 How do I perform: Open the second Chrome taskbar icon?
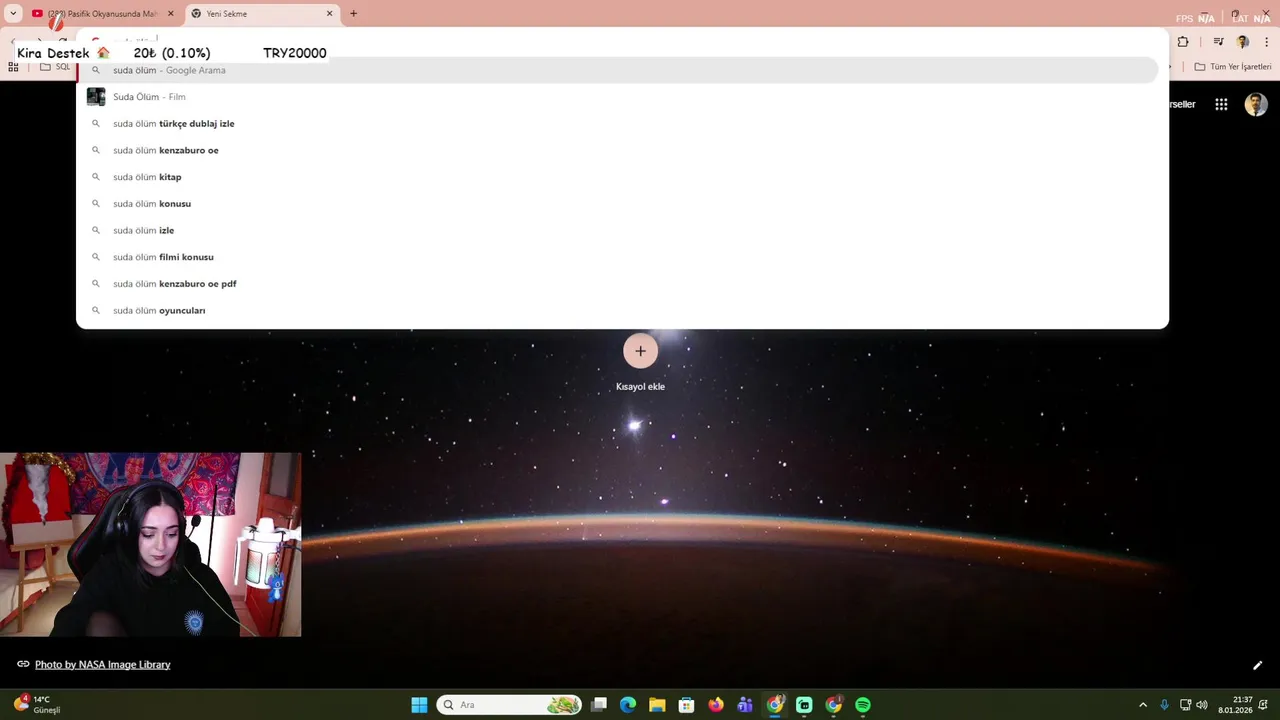pyautogui.click(x=834, y=705)
